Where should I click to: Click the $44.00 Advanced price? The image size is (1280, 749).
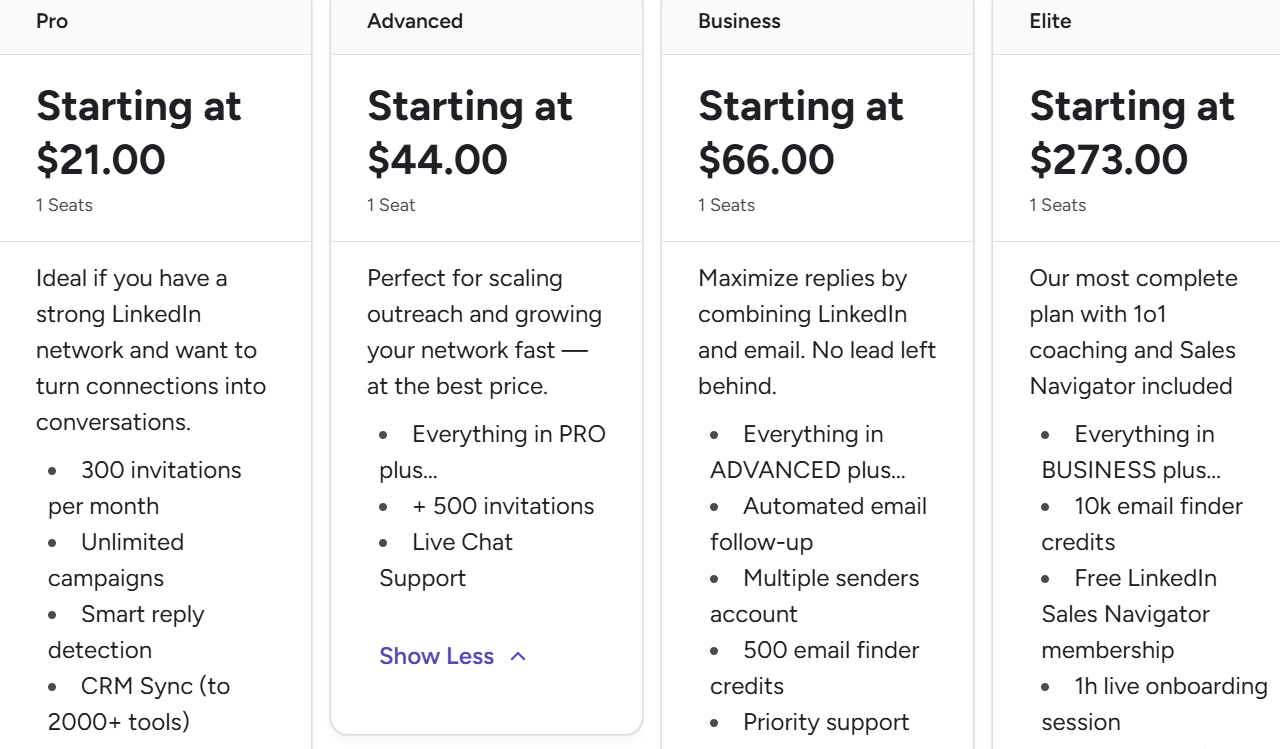pos(437,160)
